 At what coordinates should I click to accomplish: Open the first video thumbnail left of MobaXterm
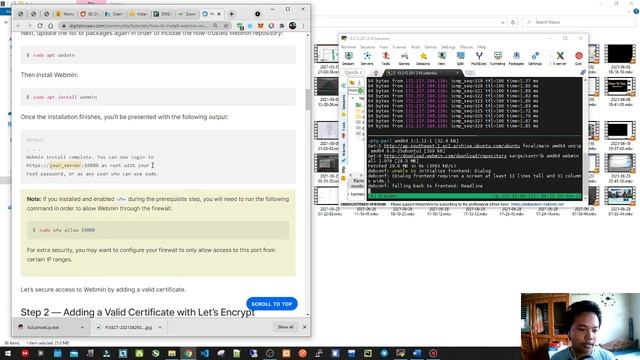pos(326,54)
